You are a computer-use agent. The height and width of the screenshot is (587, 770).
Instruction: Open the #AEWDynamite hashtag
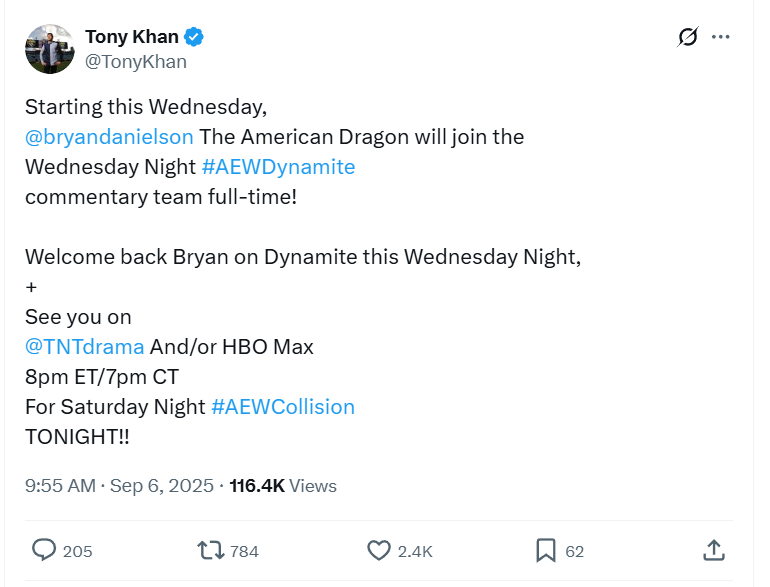[x=278, y=166]
